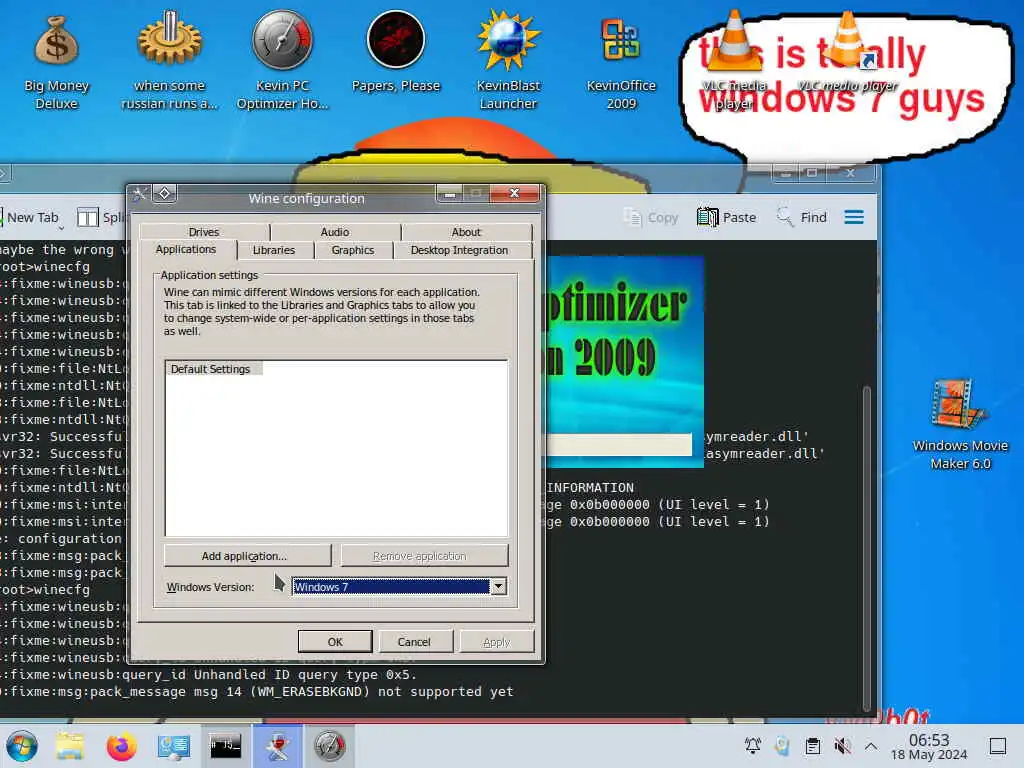The width and height of the screenshot is (1024, 768).
Task: Switch to the Wine configuration taskbar entry
Action: pos(278,746)
